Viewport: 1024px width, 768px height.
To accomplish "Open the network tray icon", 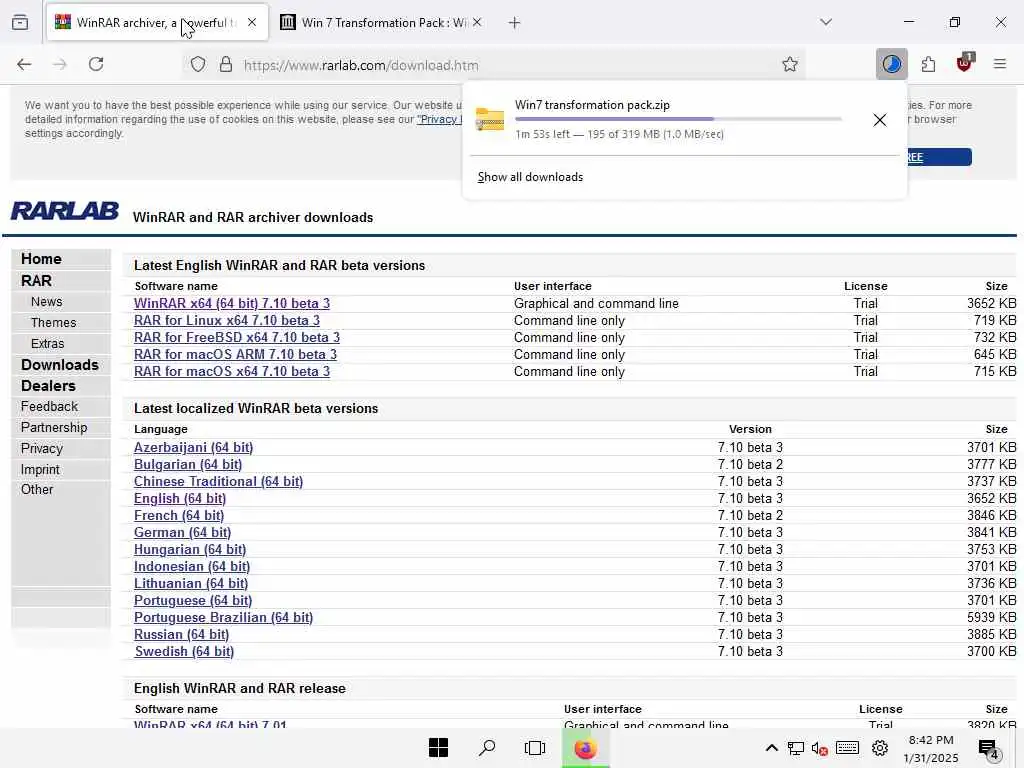I will tap(795, 748).
